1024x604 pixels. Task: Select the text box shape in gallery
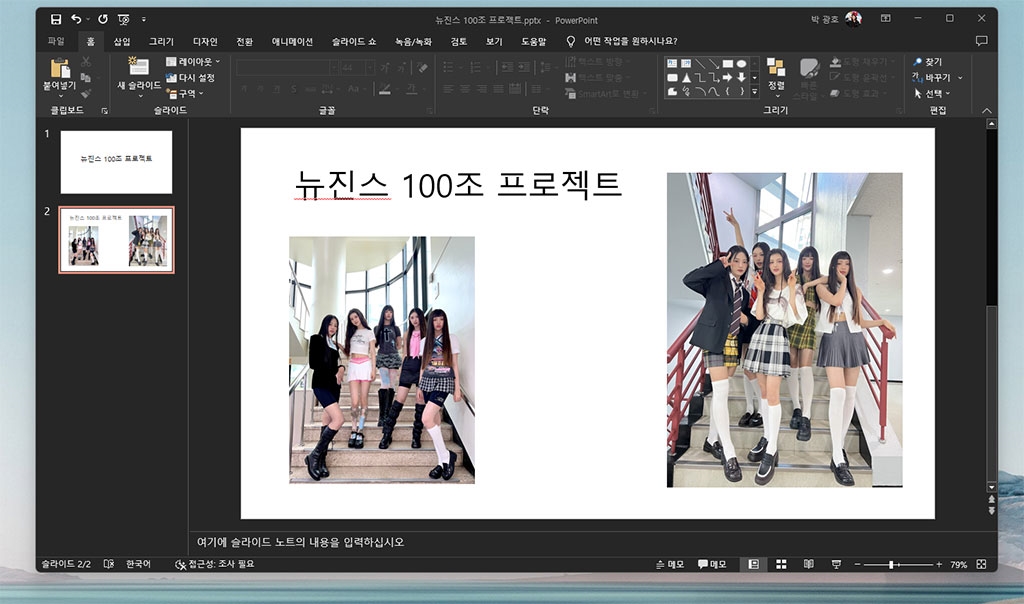point(671,63)
